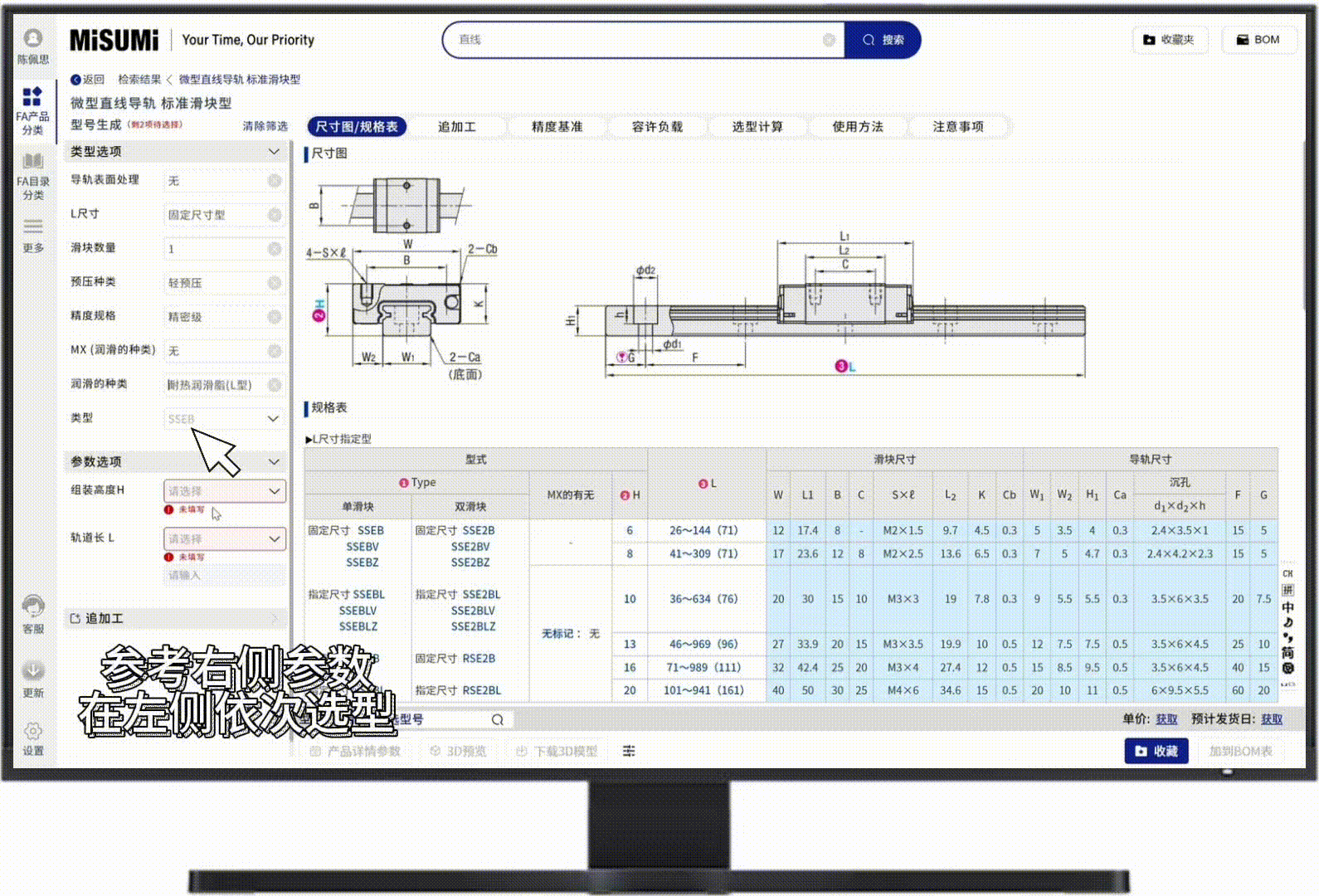Click 加到BOM表 button
1319x896 pixels.
tap(1240, 751)
